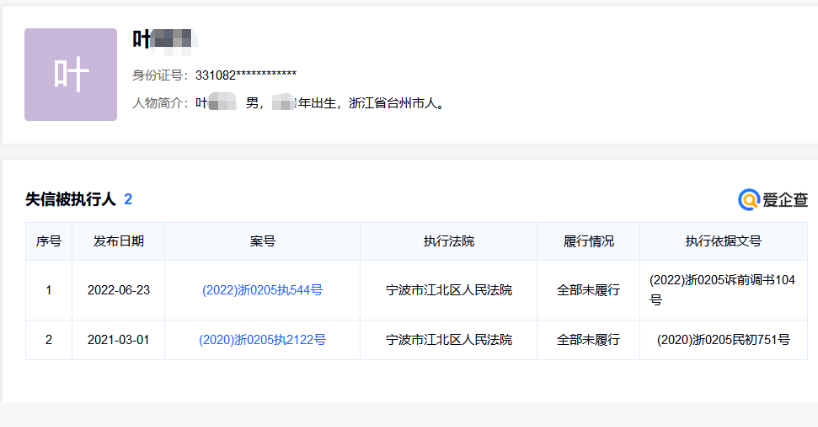
Task: Select (2020)浙0205民初751号 cell
Action: (724, 340)
